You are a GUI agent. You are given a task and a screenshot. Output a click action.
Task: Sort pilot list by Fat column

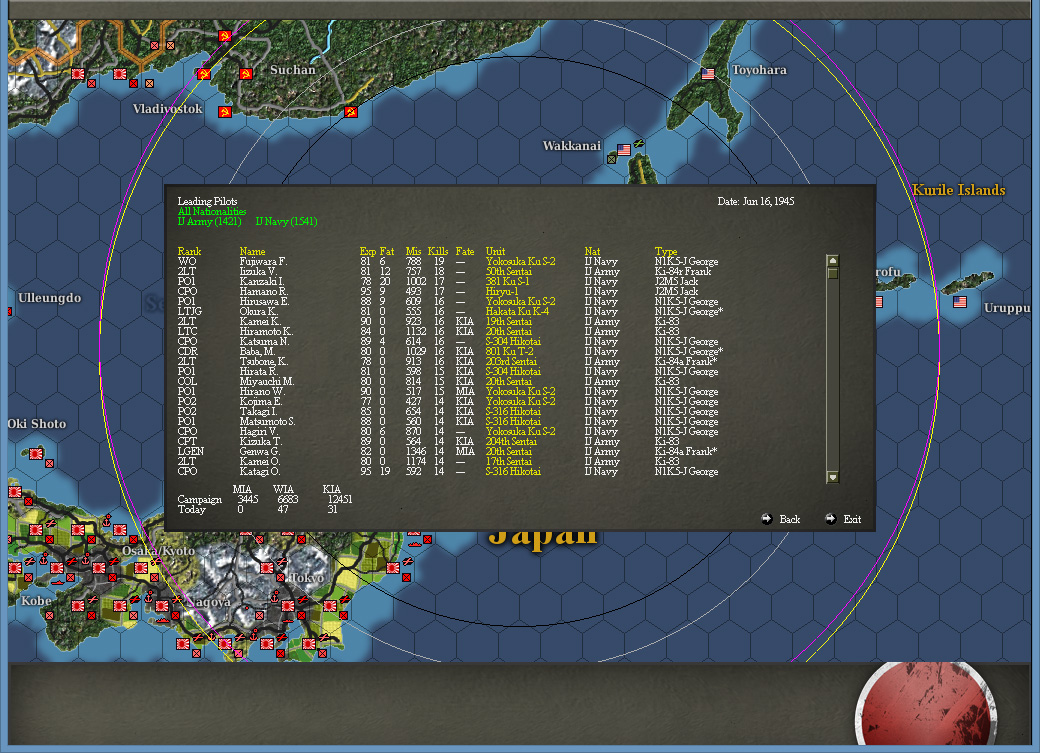387,251
